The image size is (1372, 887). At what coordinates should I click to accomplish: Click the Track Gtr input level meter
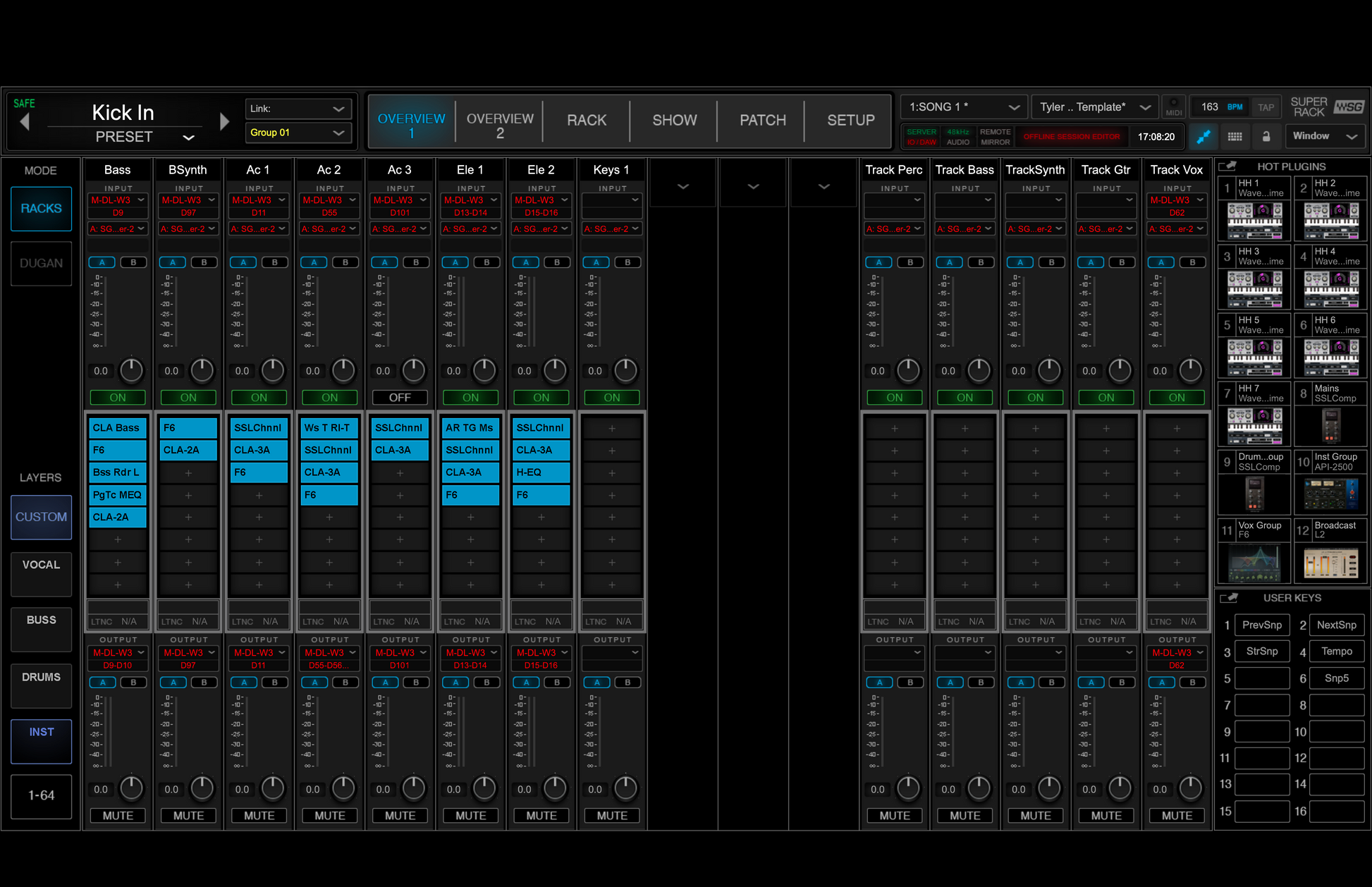(1095, 310)
